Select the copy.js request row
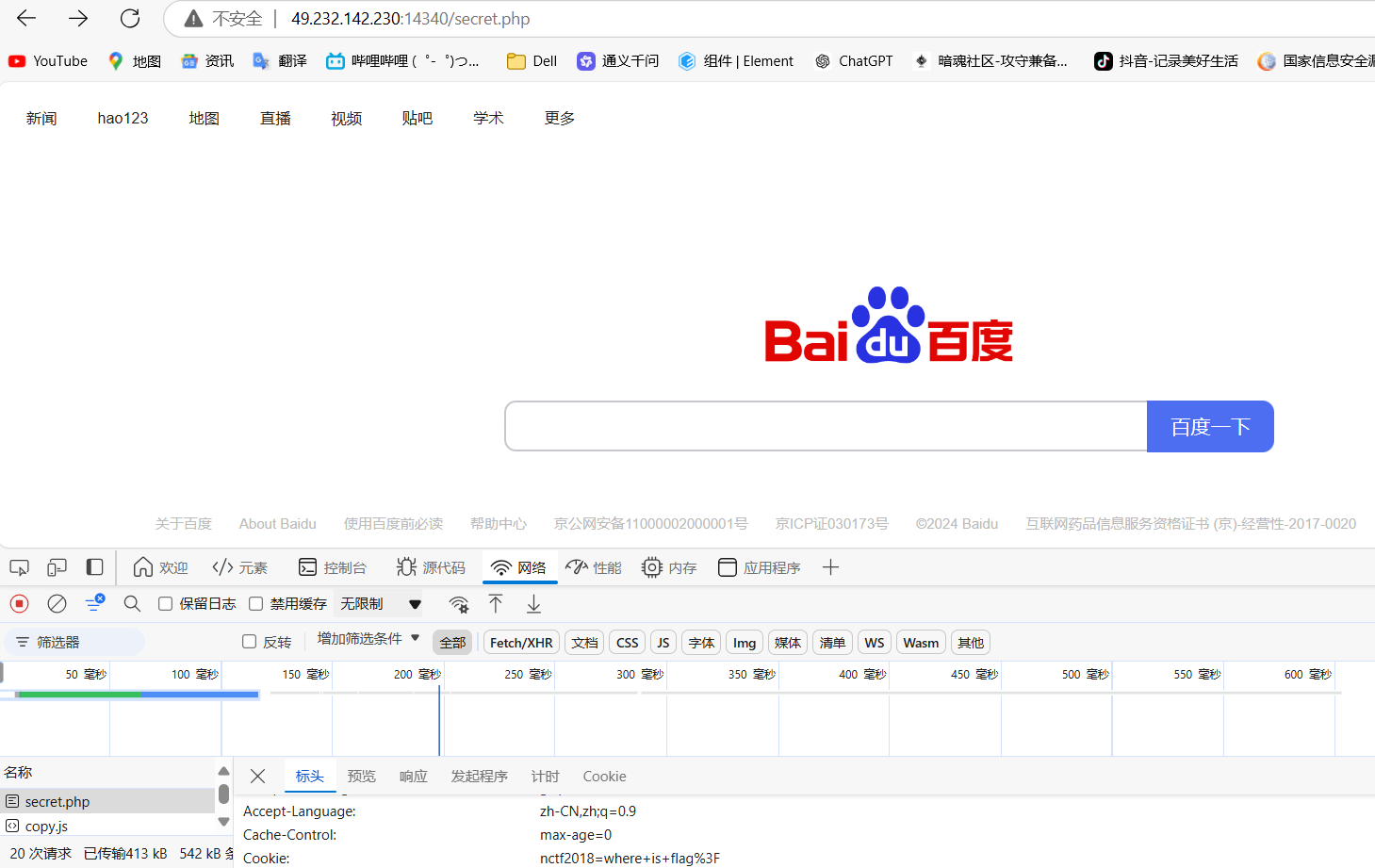Screen dimensions: 1375x868 click(x=107, y=826)
